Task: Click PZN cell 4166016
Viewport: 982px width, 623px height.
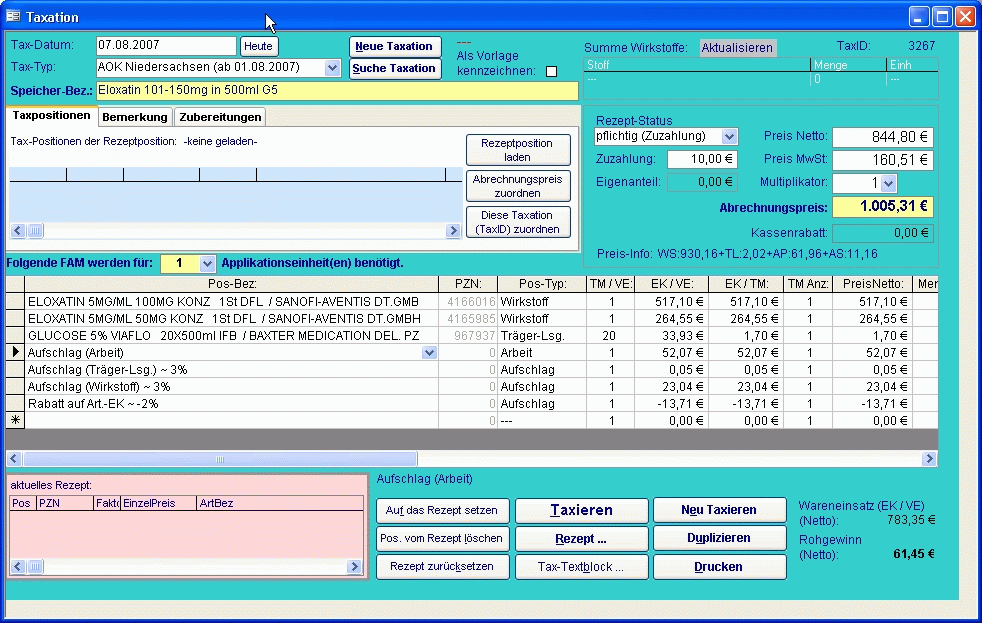Action: (x=468, y=302)
